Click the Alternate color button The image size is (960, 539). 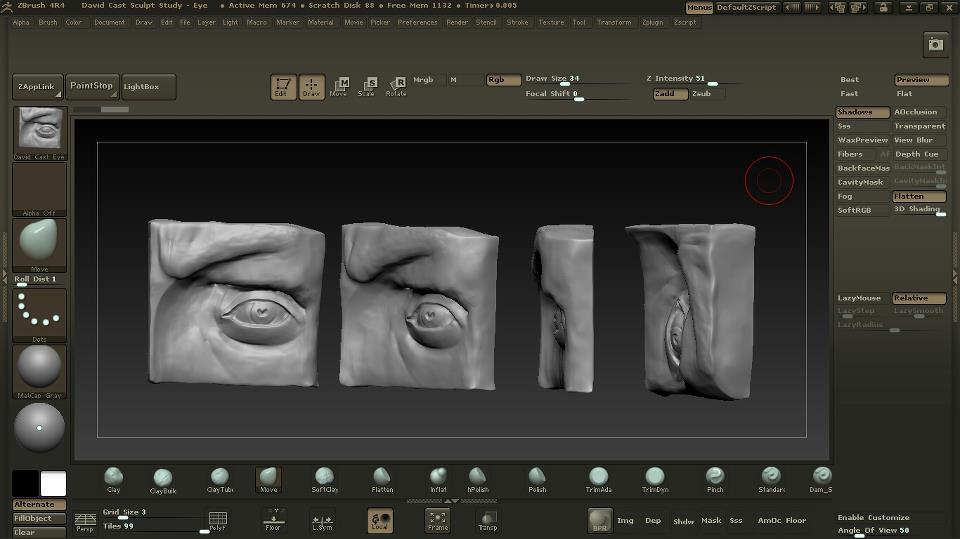click(x=39, y=504)
